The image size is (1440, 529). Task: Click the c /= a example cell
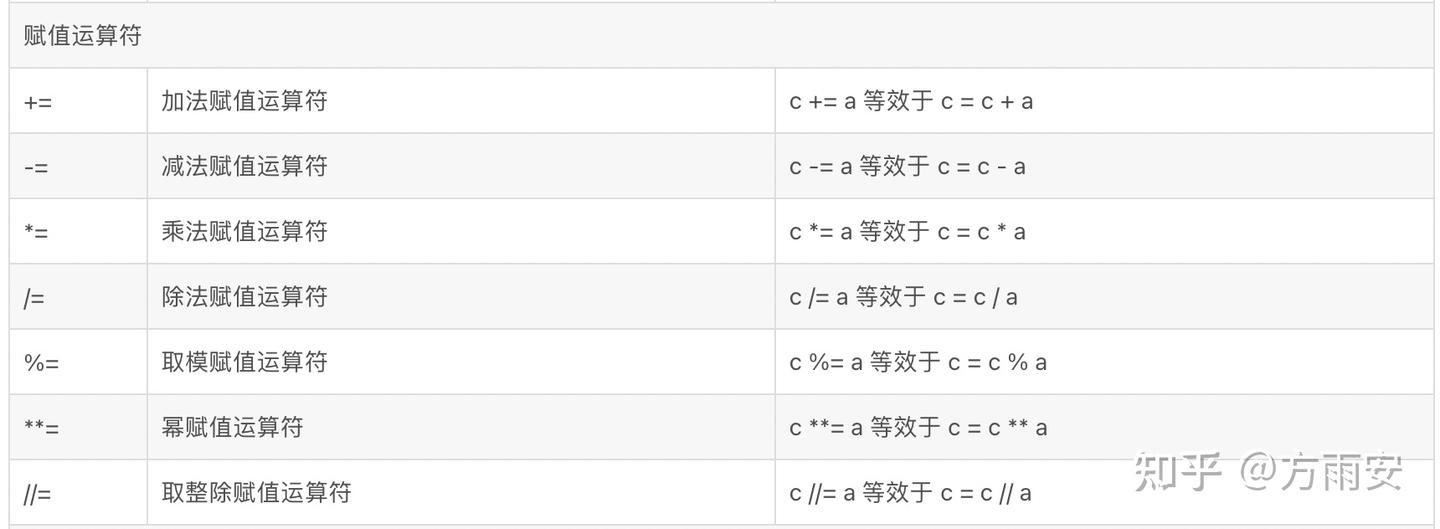pyautogui.click(x=903, y=297)
